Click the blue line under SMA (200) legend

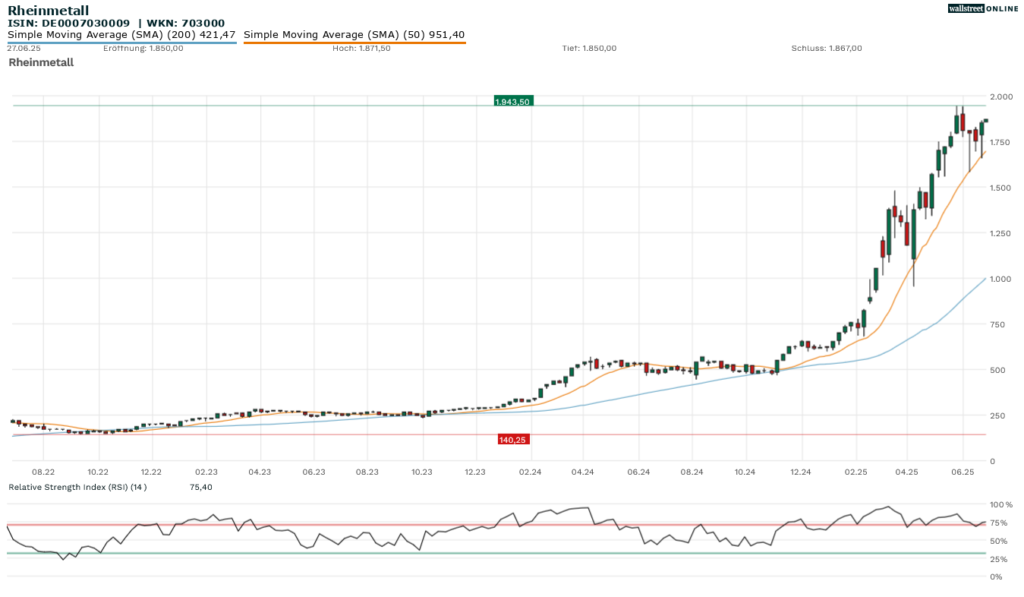[x=121, y=43]
